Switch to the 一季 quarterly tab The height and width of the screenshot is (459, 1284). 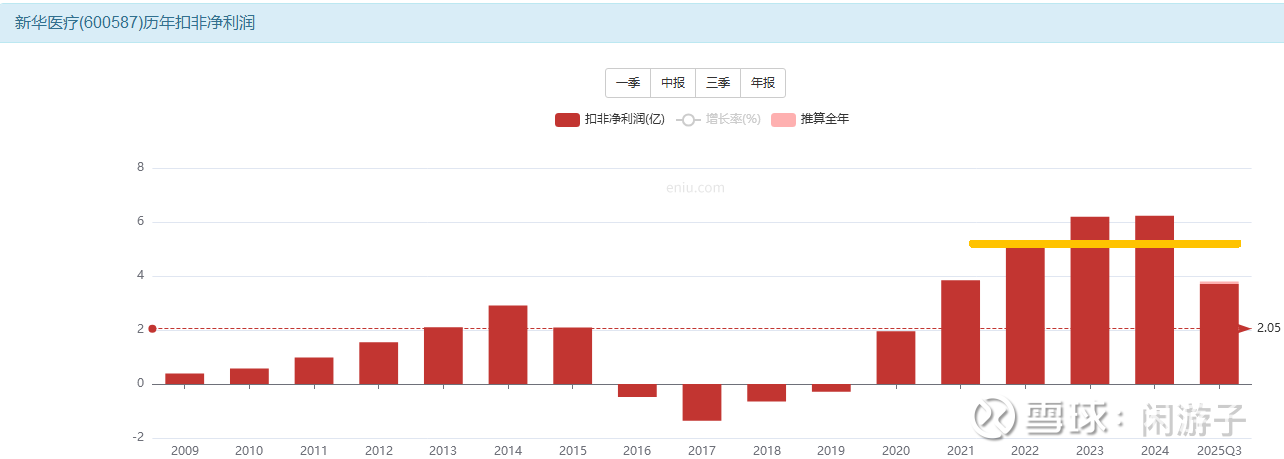(628, 83)
